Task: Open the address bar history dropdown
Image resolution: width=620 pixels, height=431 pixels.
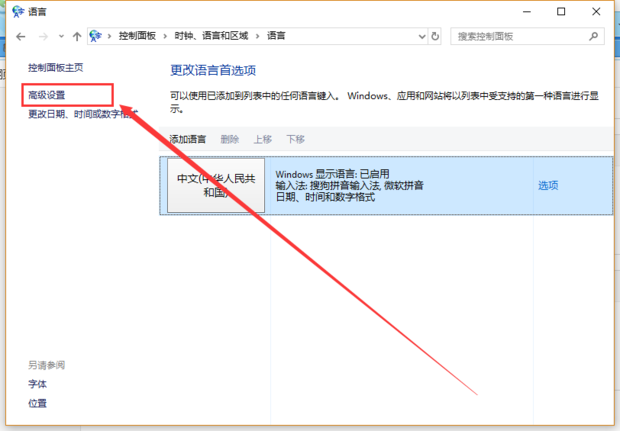Action: [422, 37]
